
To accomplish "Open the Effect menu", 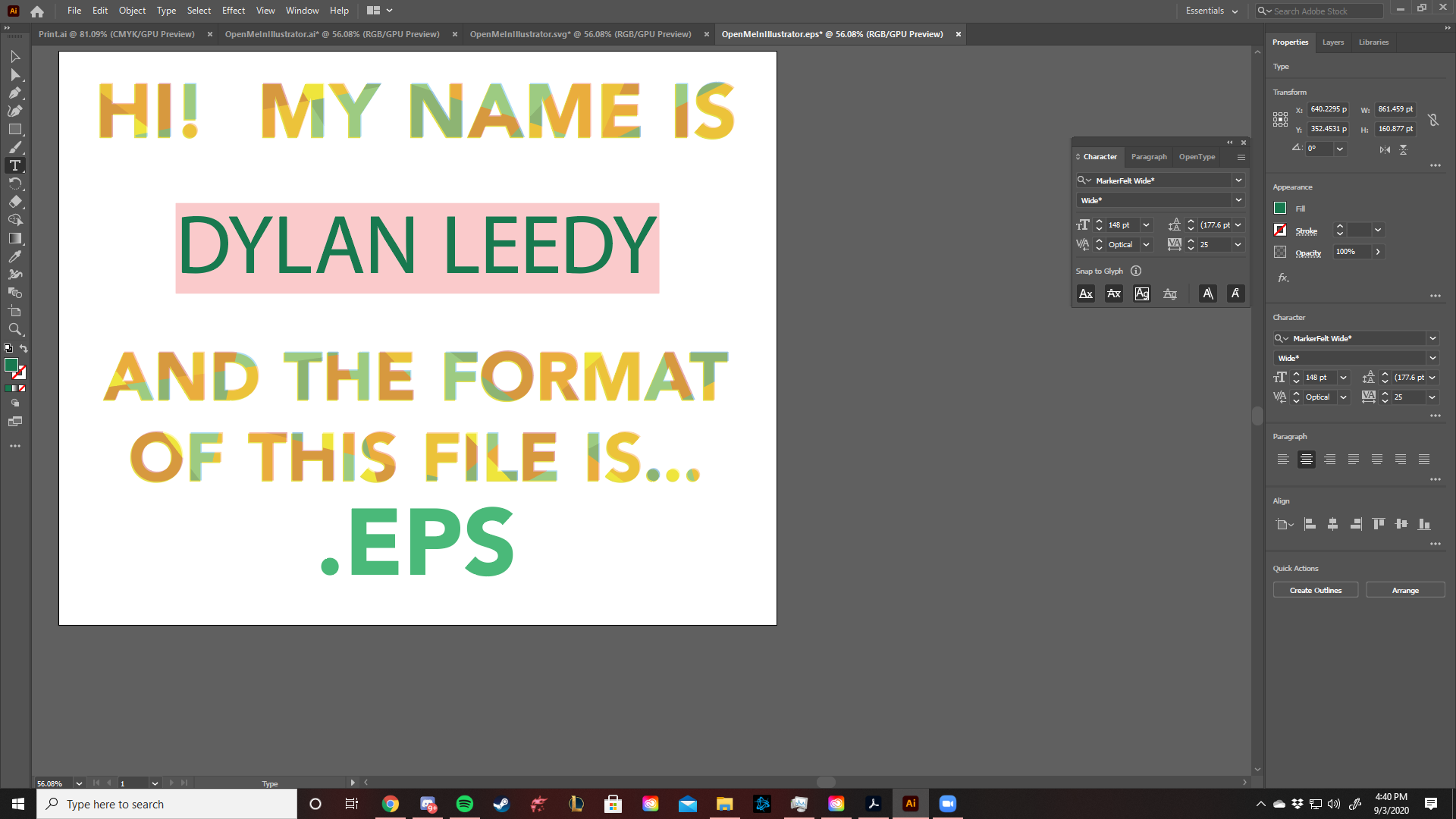I will pos(233,11).
